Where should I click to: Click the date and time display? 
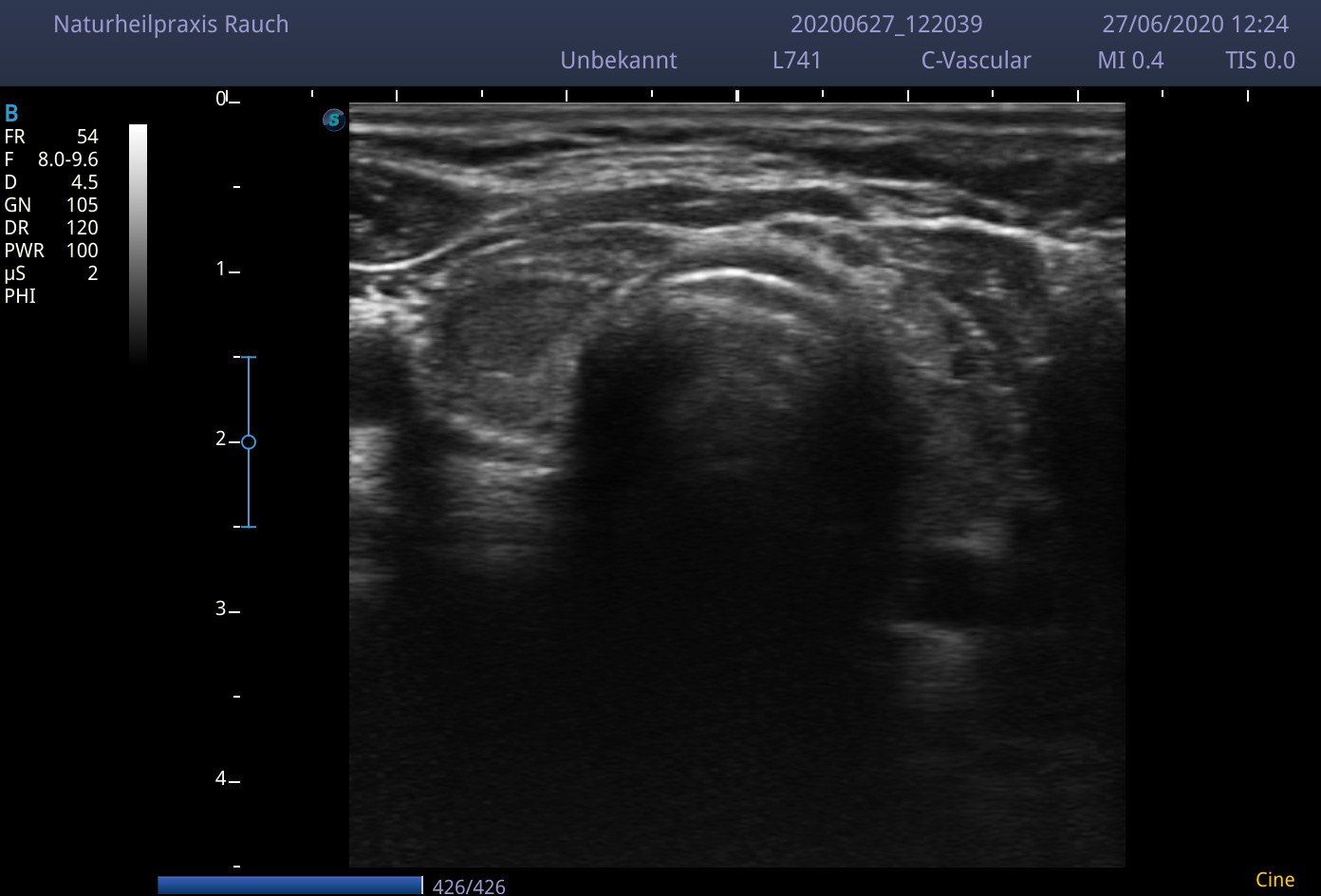pyautogui.click(x=1195, y=25)
